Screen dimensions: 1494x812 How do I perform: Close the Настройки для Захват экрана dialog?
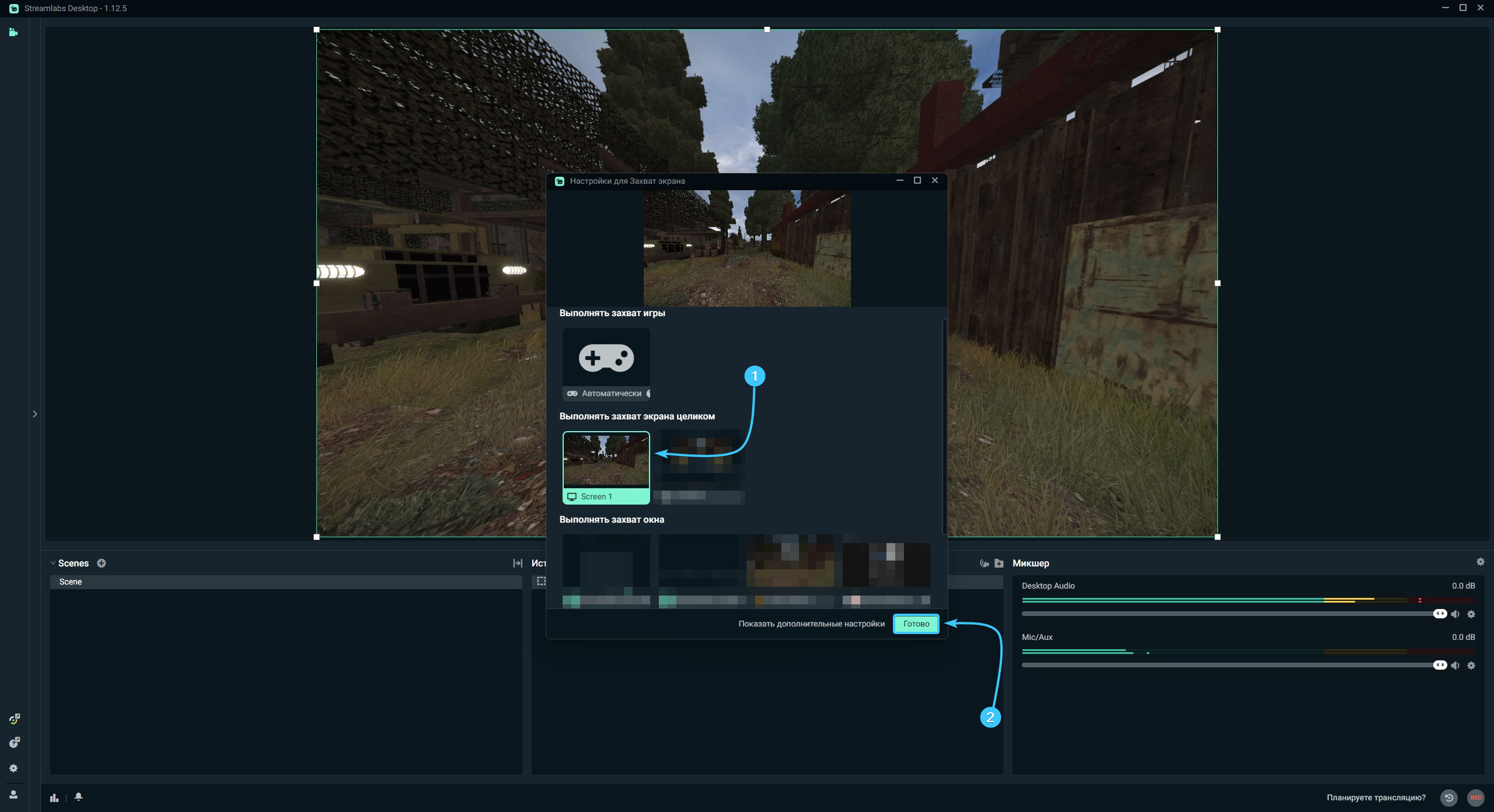point(935,180)
